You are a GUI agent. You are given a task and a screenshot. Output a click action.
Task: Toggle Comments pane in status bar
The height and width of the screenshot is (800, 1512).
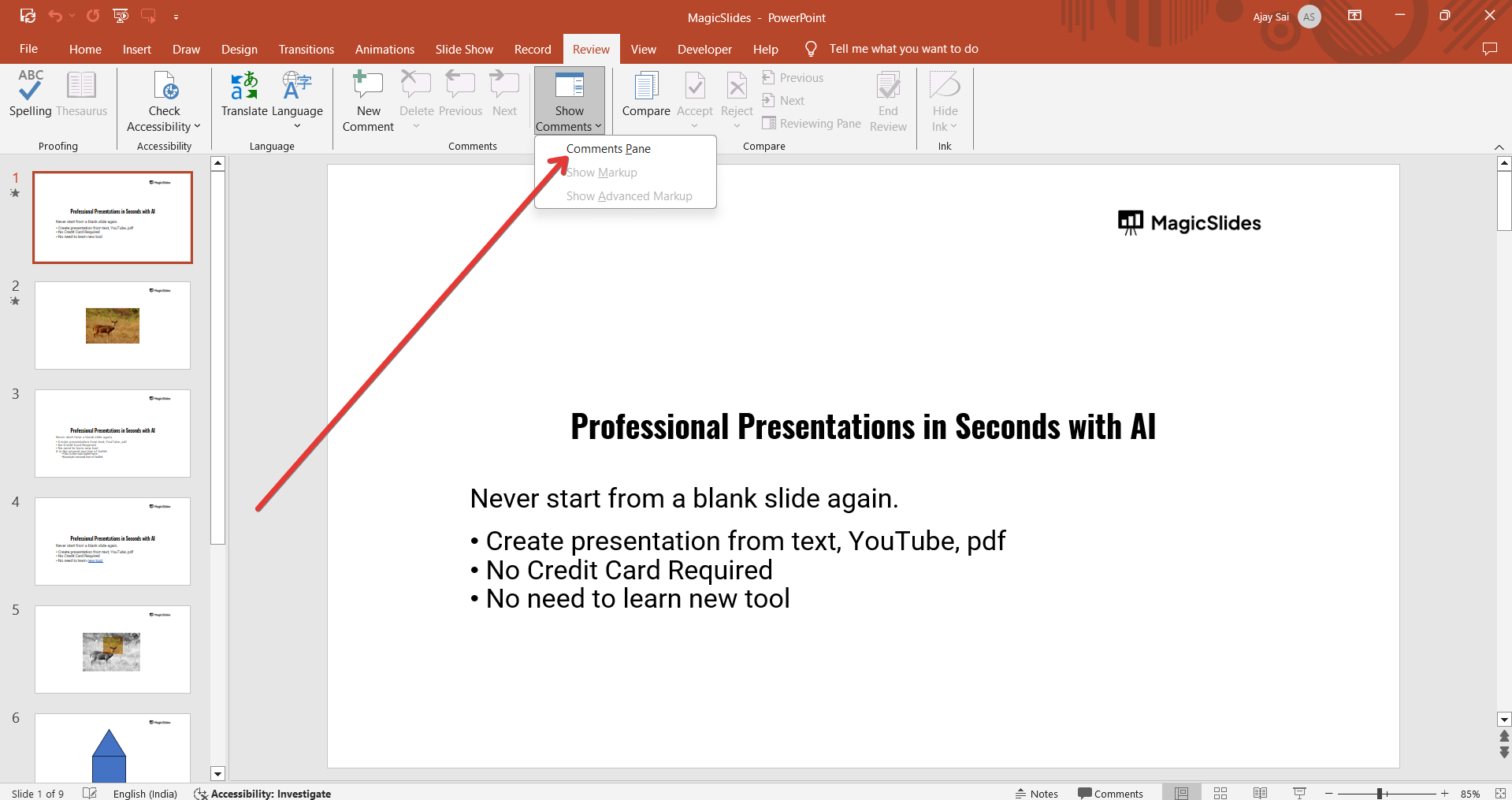pyautogui.click(x=1110, y=794)
